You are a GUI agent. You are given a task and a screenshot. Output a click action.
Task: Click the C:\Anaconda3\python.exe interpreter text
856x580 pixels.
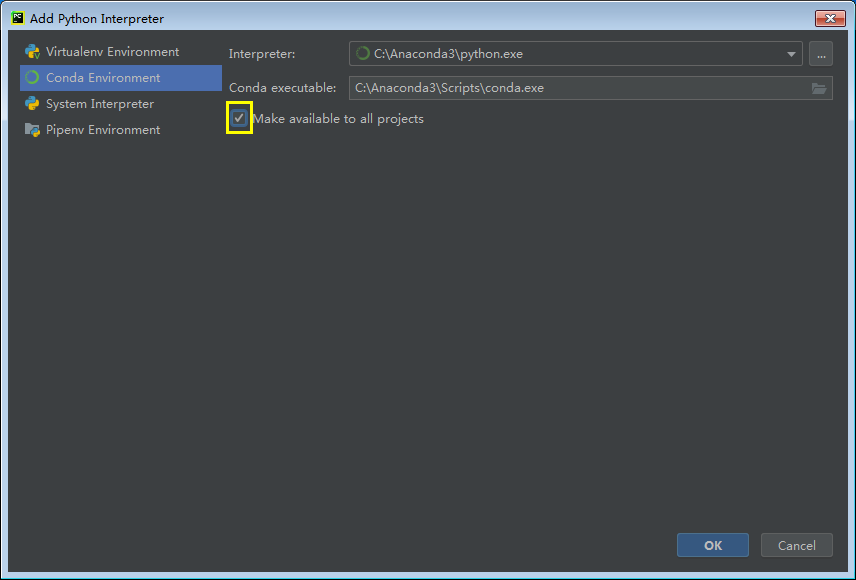[448, 54]
